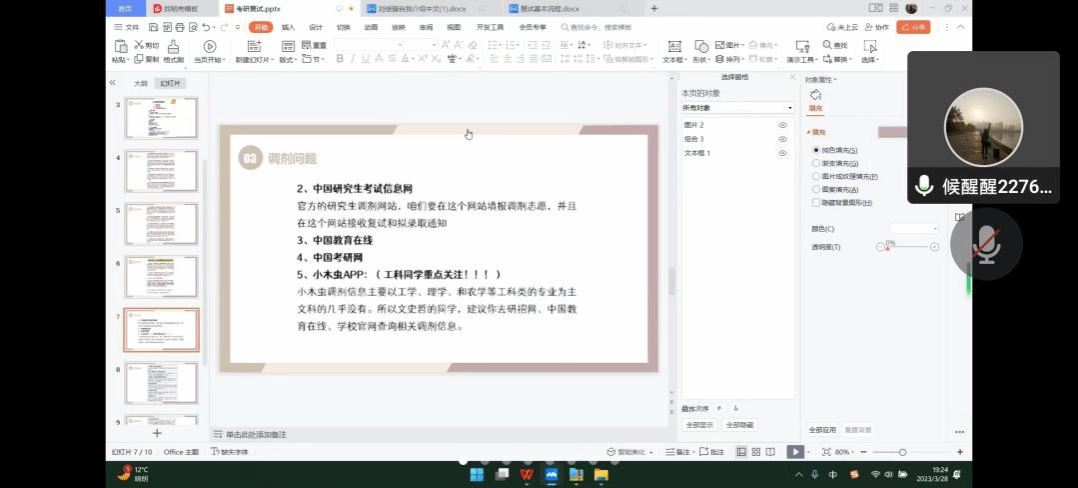Viewport: 1078px width, 488px height.
Task: Click the Picture (图片) insert icon
Action: click(x=719, y=45)
